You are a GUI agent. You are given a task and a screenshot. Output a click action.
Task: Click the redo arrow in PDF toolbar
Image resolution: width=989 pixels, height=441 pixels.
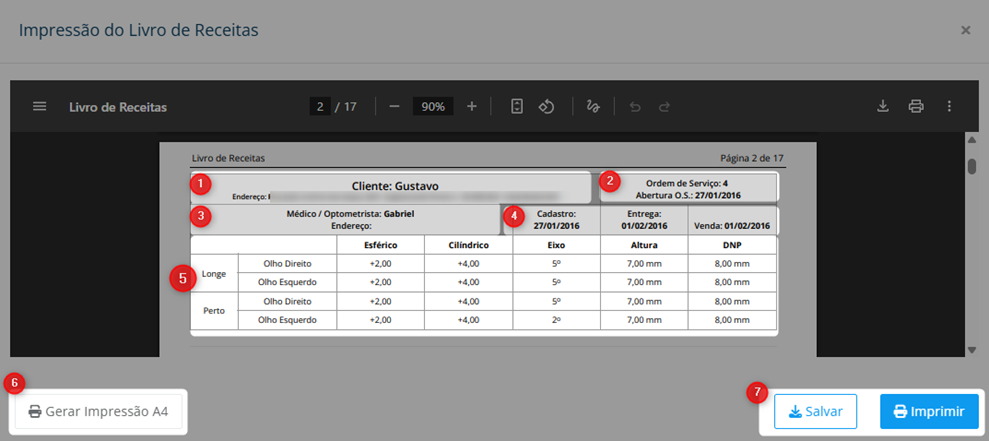664,107
